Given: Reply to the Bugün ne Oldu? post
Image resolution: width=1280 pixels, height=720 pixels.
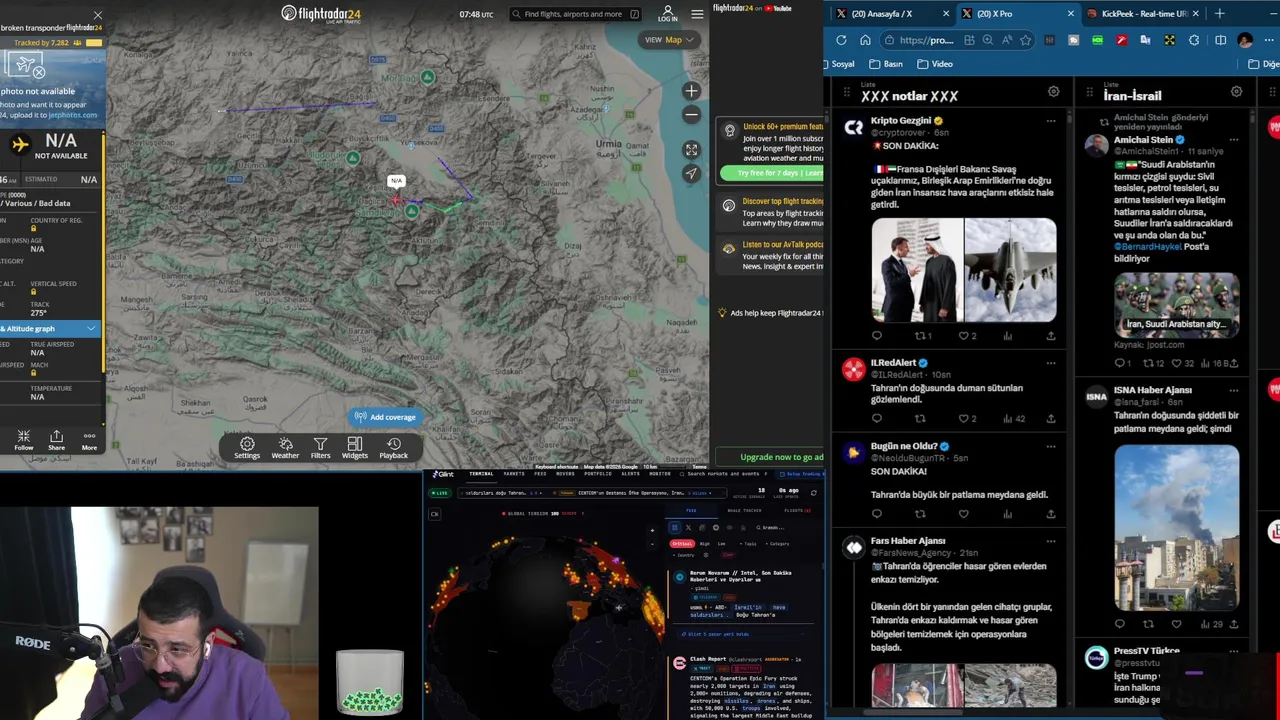Looking at the screenshot, I should [877, 514].
